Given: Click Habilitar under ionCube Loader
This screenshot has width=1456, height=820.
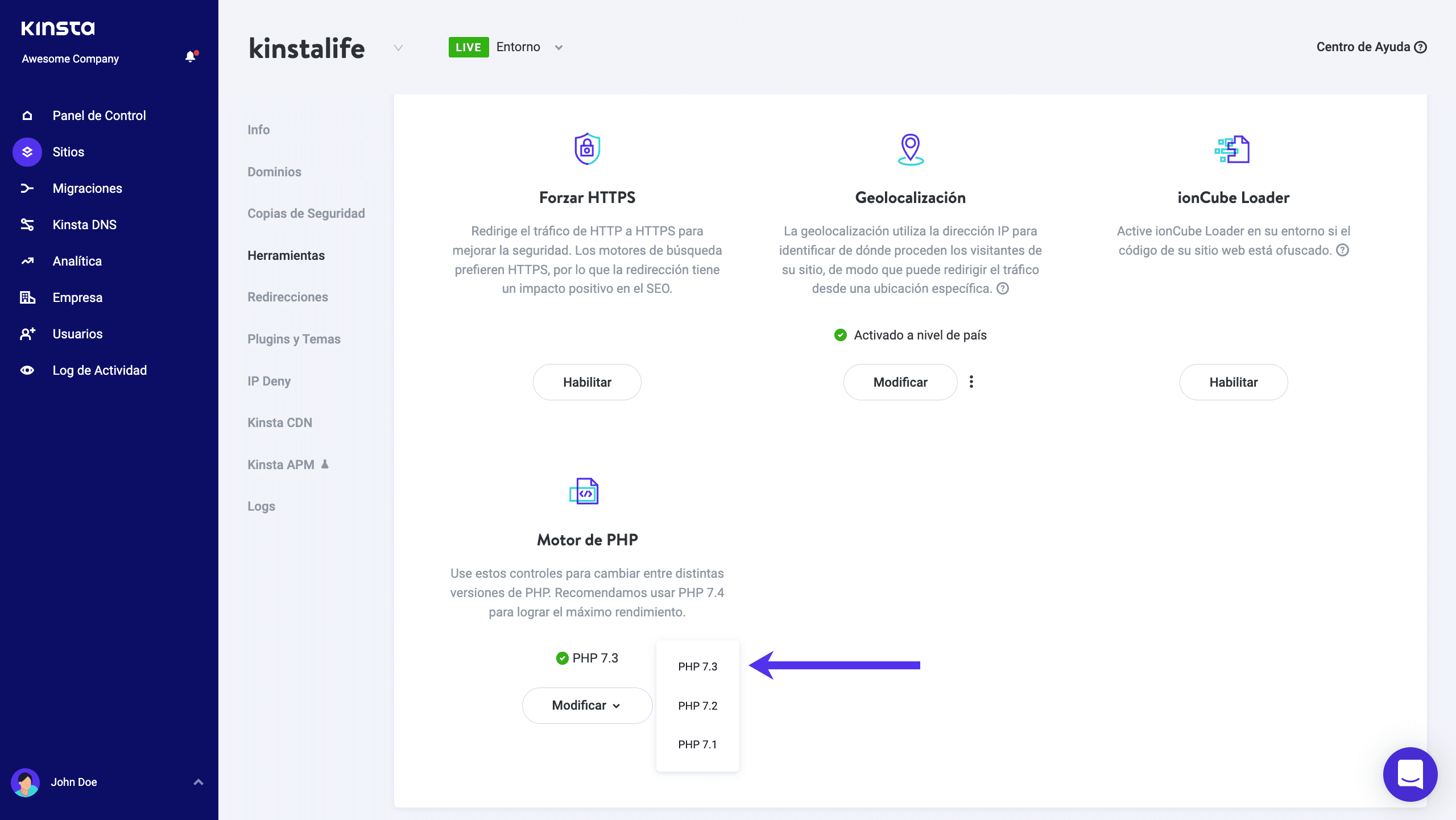Looking at the screenshot, I should tap(1233, 382).
